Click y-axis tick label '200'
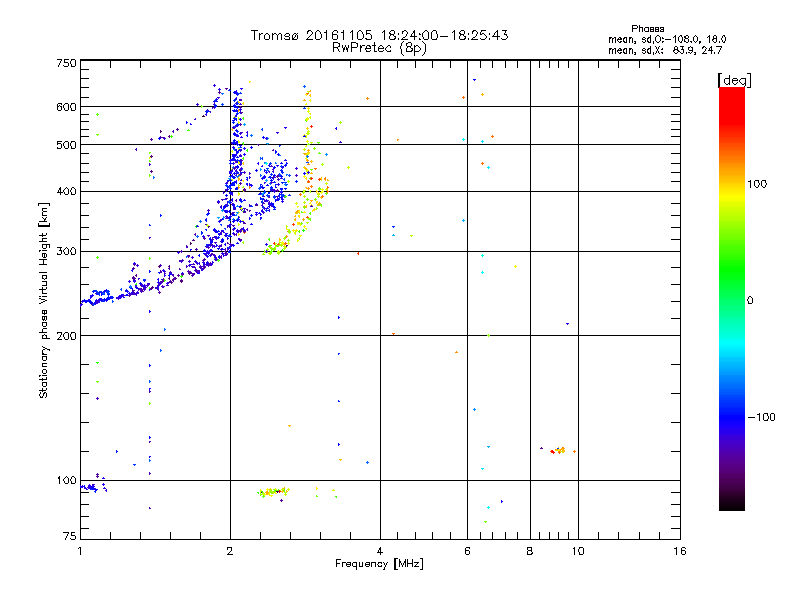The image size is (800, 600). pyautogui.click(x=66, y=336)
